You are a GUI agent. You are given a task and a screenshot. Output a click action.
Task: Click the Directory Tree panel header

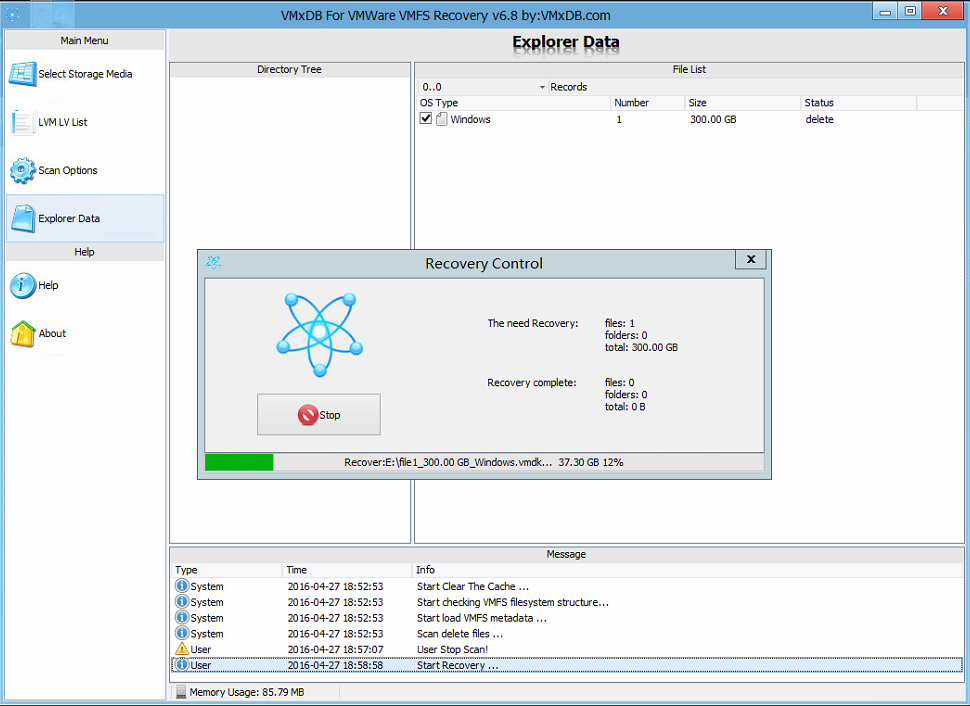coord(290,69)
